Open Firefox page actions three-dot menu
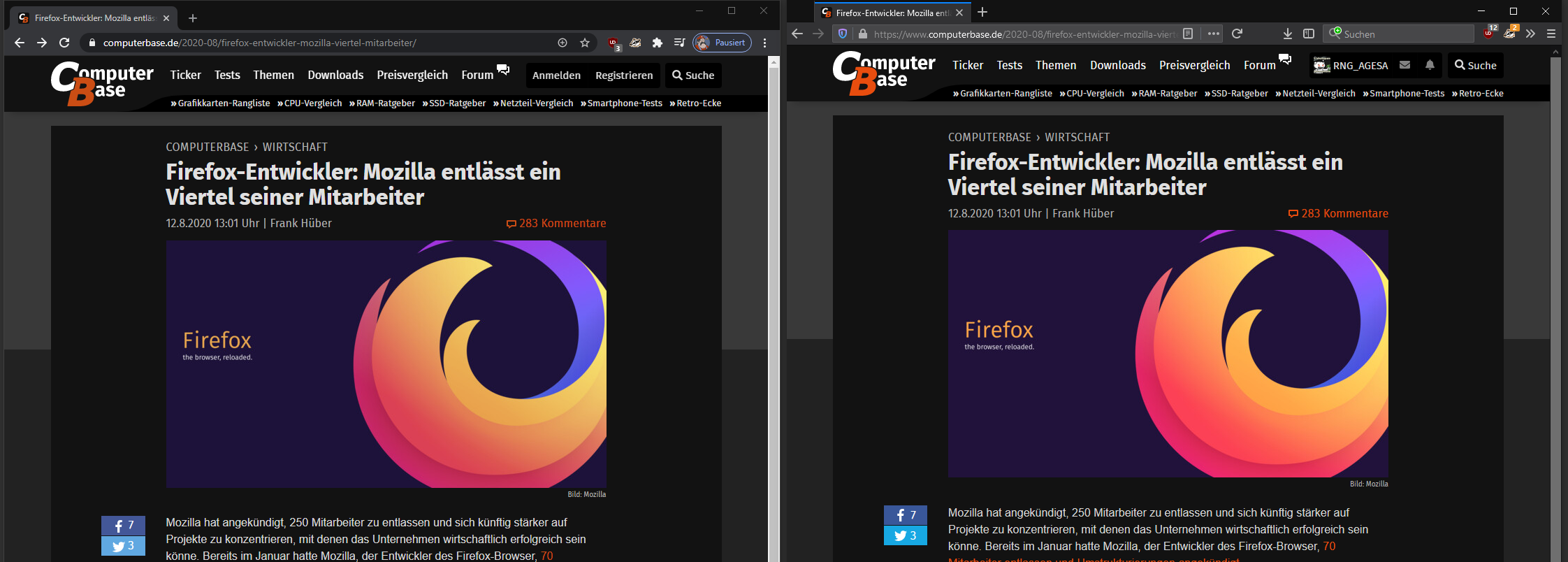Viewport: 1568px width, 562px height. pos(1214,34)
